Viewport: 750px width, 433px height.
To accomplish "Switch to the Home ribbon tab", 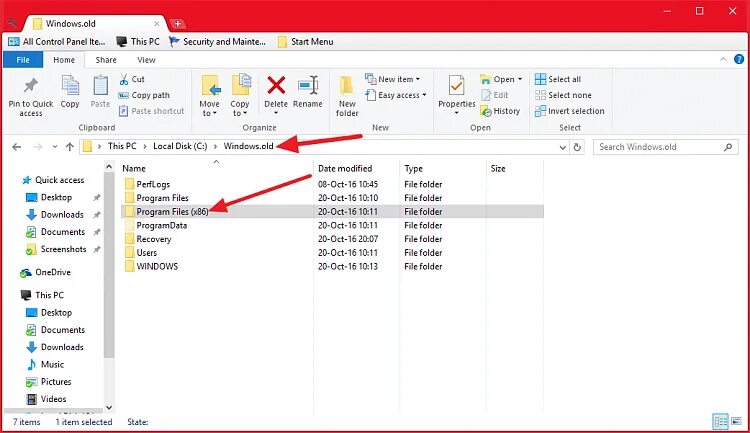I will tap(64, 60).
